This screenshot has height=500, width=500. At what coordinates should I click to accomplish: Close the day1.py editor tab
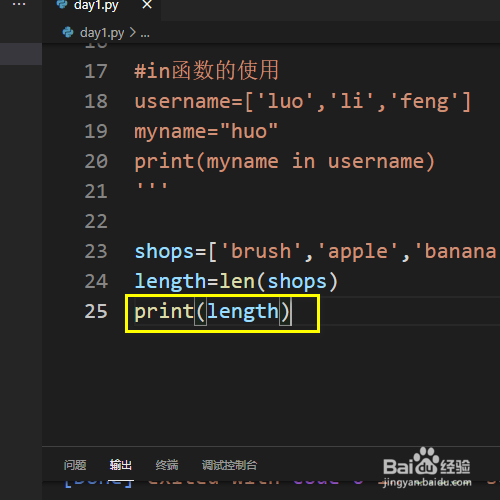click(x=147, y=5)
